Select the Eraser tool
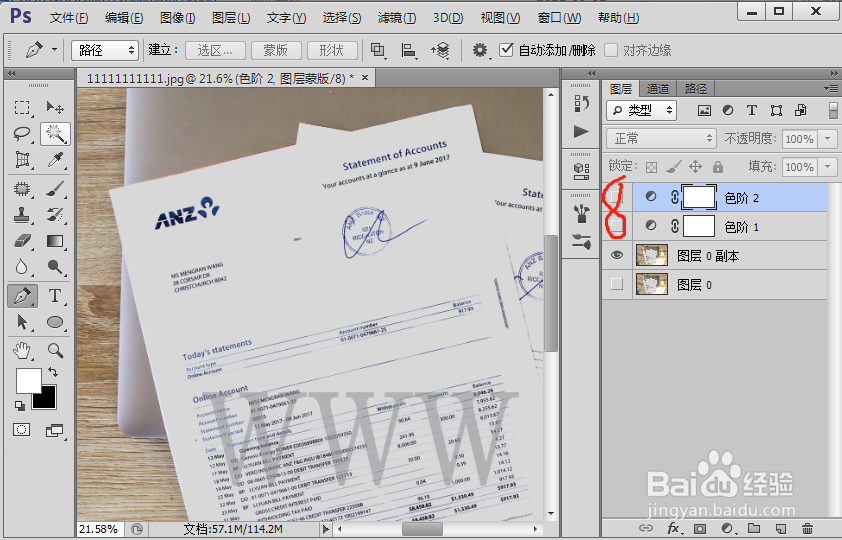This screenshot has height=540, width=842. pos(22,240)
